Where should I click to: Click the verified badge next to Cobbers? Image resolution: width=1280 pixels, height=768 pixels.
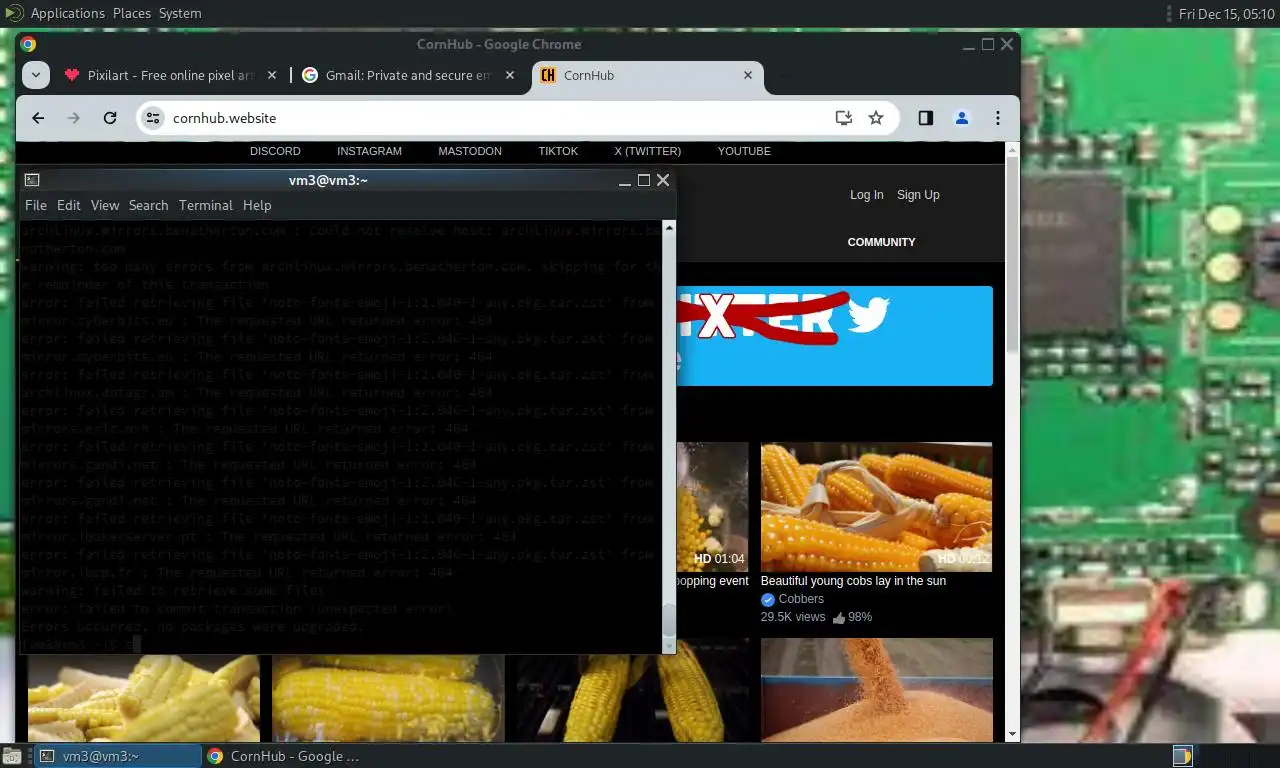point(768,600)
